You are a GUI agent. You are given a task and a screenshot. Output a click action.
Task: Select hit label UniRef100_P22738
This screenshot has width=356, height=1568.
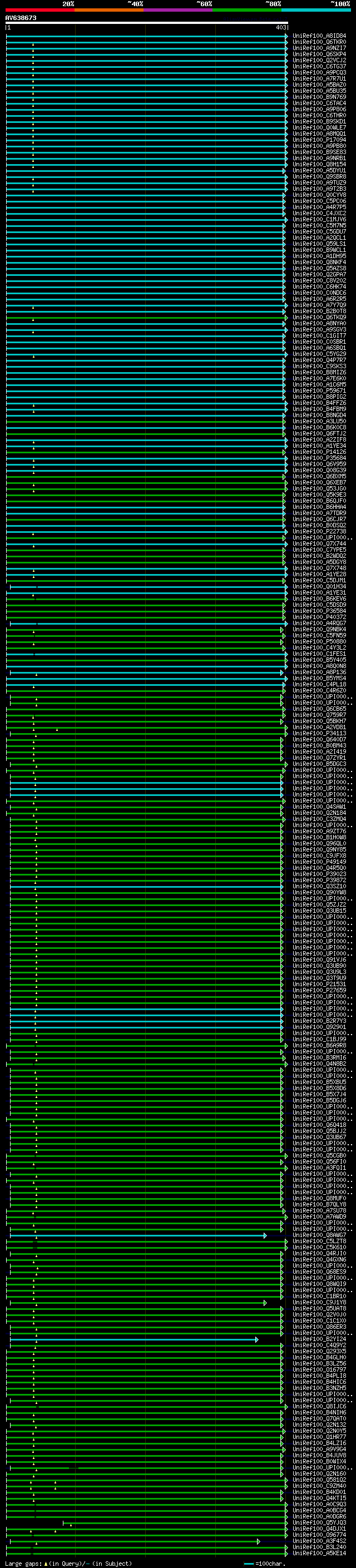[319, 532]
